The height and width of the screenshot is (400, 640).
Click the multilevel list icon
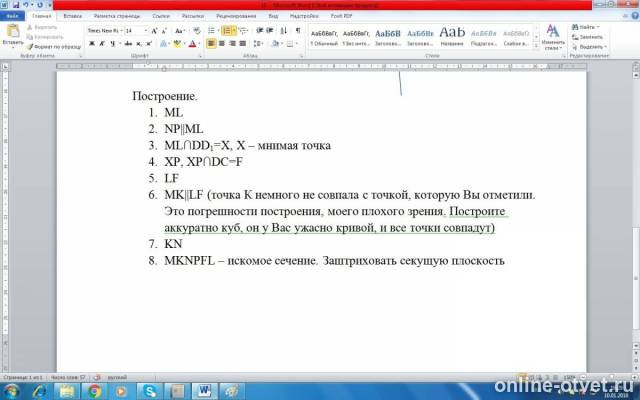[x=243, y=31]
